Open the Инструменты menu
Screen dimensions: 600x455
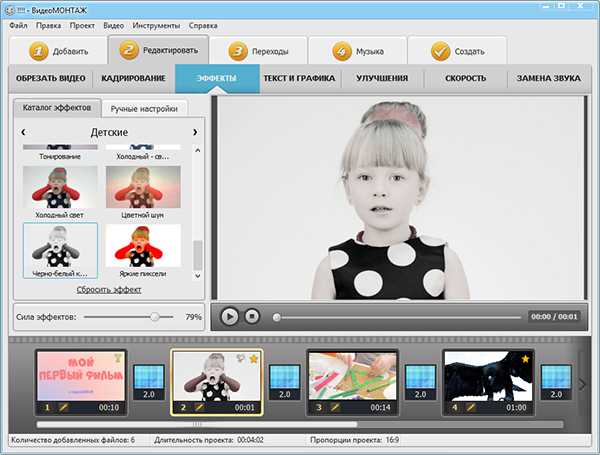point(156,26)
